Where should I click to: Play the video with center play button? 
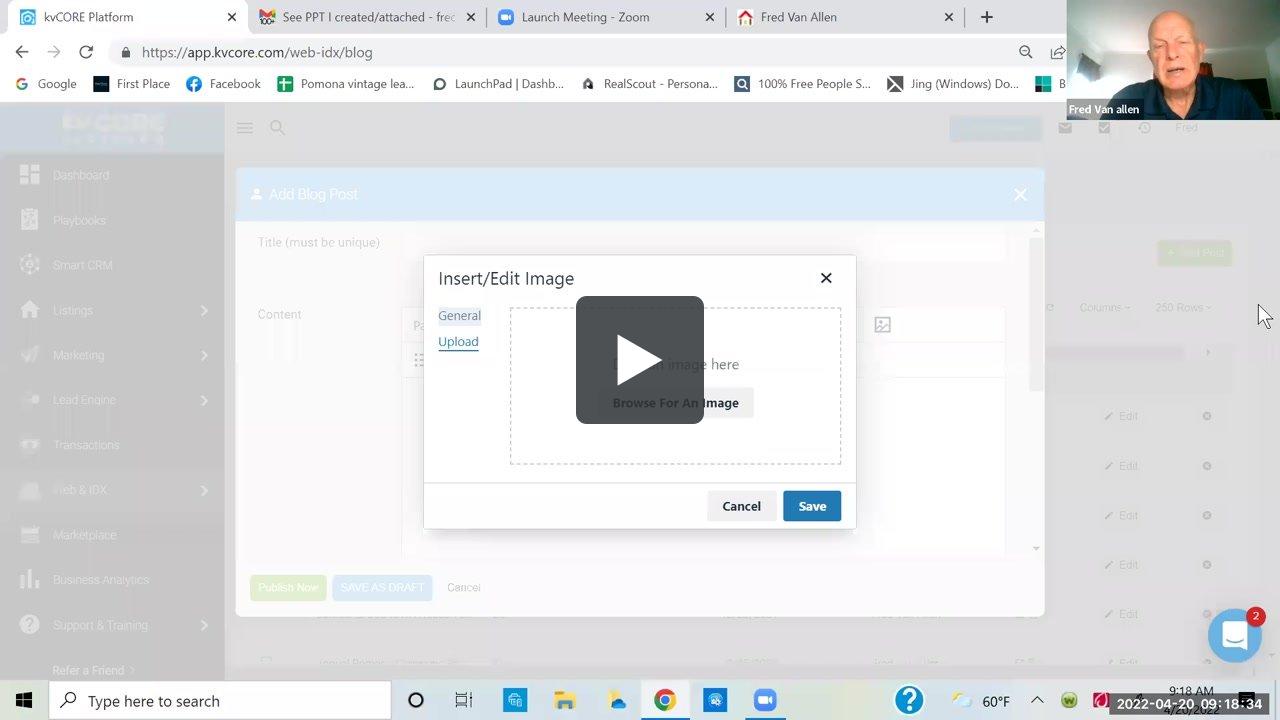coord(639,360)
